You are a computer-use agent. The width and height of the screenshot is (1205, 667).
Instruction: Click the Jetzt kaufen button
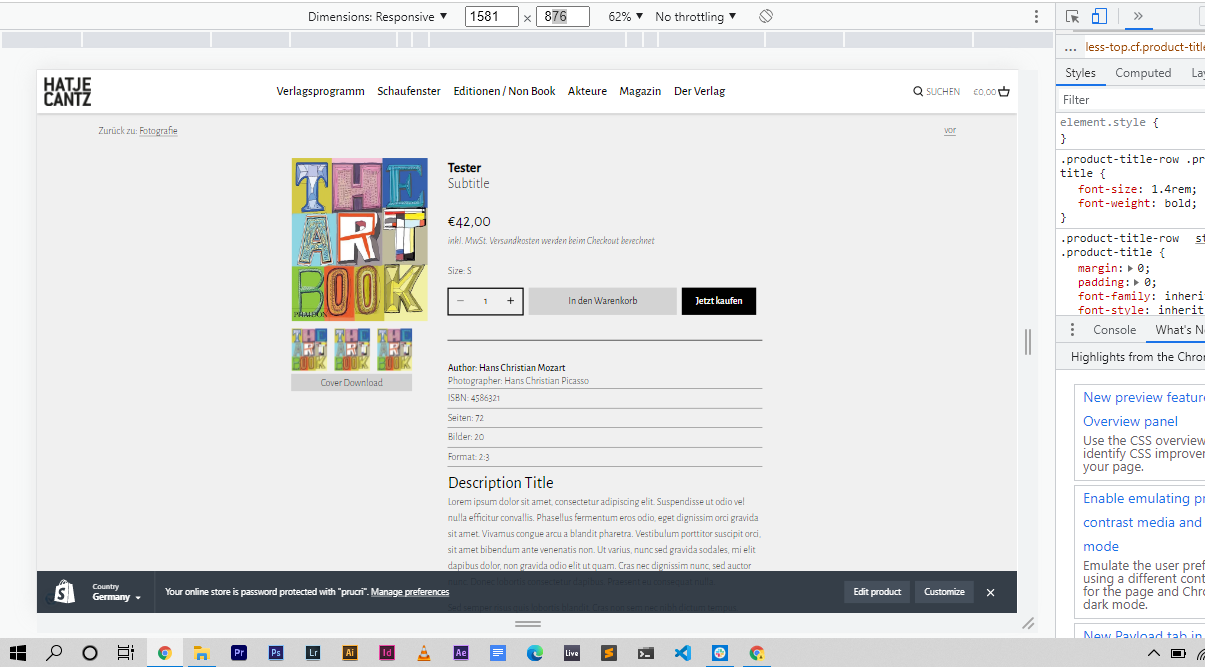click(x=719, y=301)
